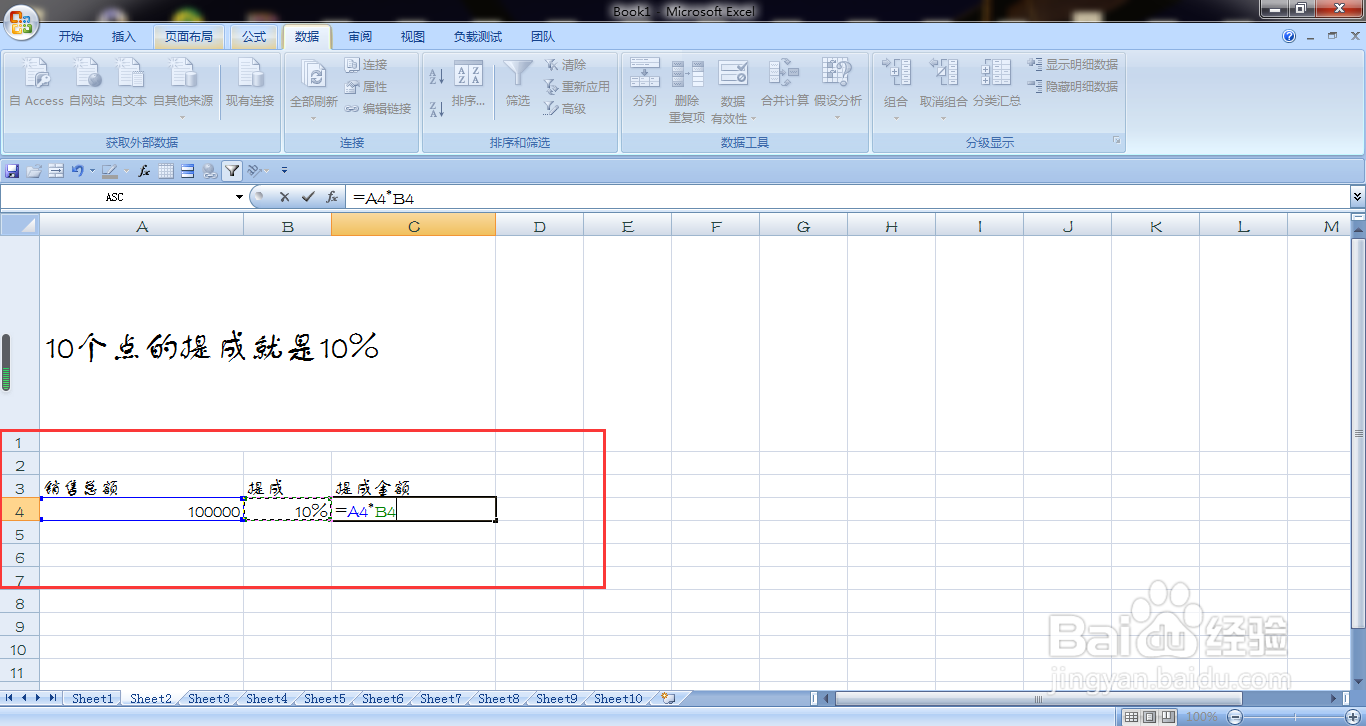Viewport: 1366px width, 726px height.
Task: Click Properties (属性) button
Action: tap(366, 87)
